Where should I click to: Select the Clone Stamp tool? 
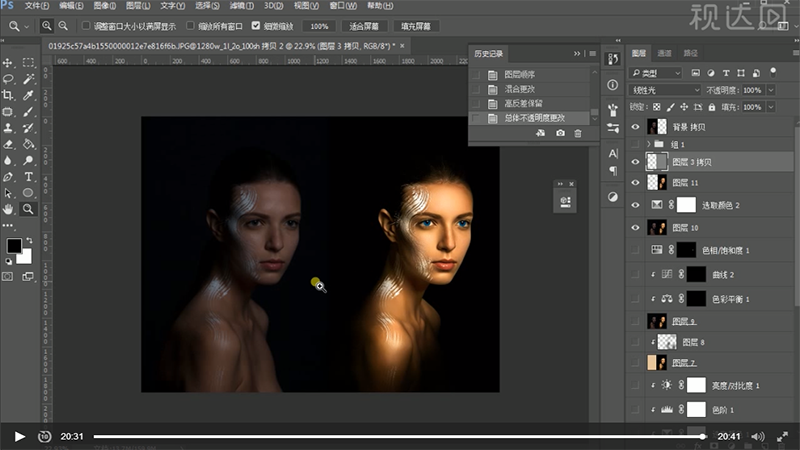[x=8, y=128]
